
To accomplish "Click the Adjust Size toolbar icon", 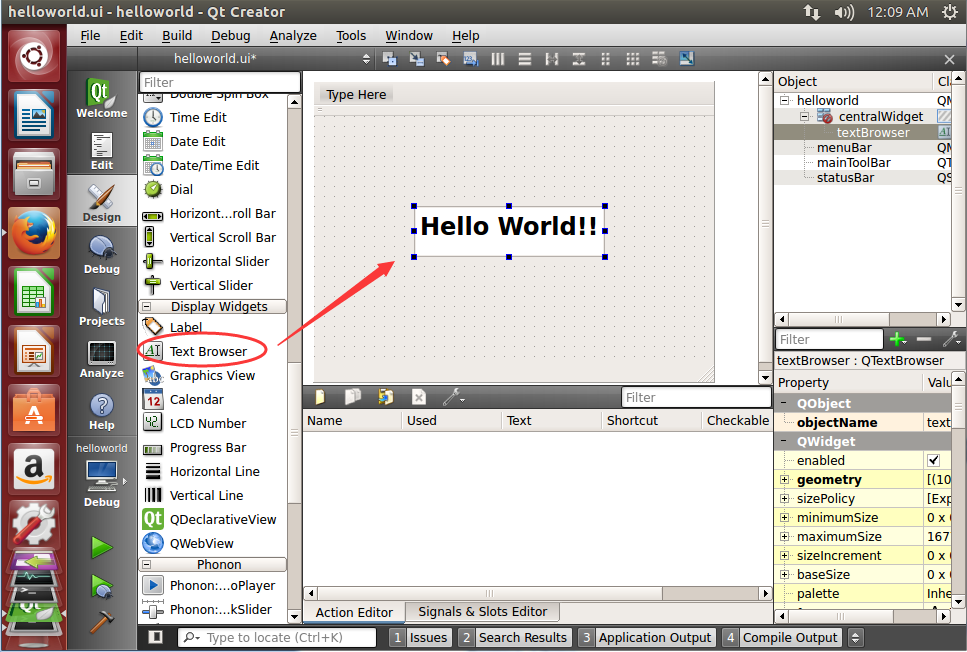I will click(x=686, y=59).
